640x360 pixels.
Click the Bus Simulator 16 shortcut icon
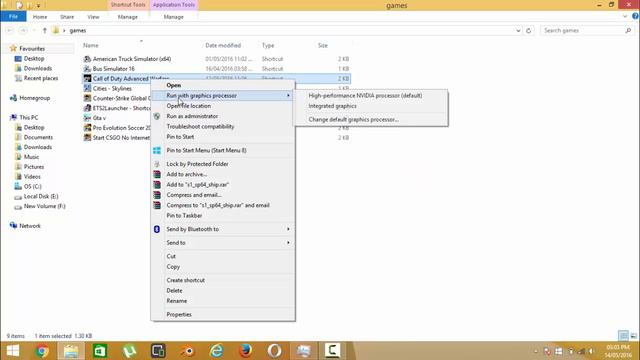[x=87, y=69]
